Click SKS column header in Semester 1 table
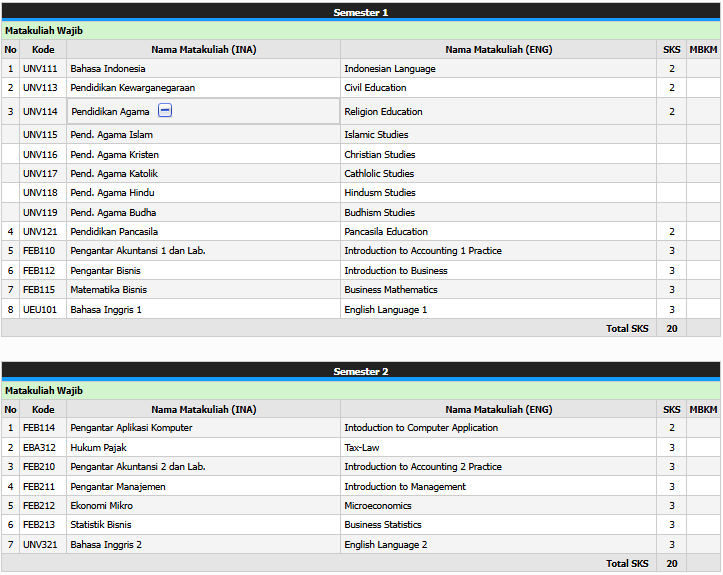 click(x=671, y=49)
